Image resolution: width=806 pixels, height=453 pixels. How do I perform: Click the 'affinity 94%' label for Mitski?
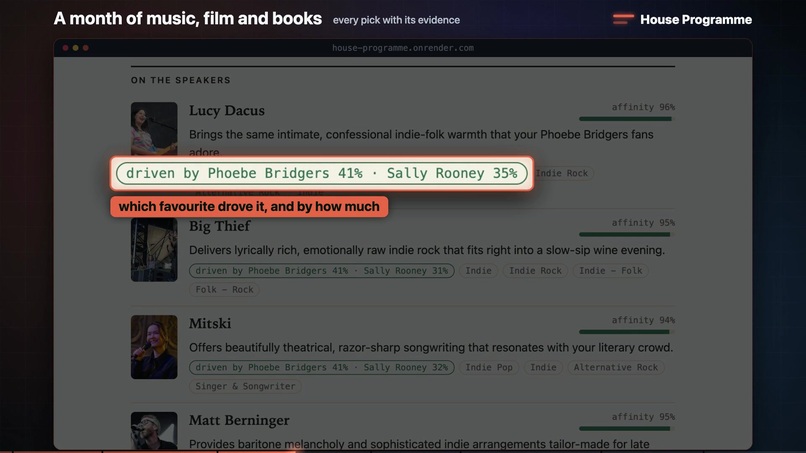click(x=643, y=320)
